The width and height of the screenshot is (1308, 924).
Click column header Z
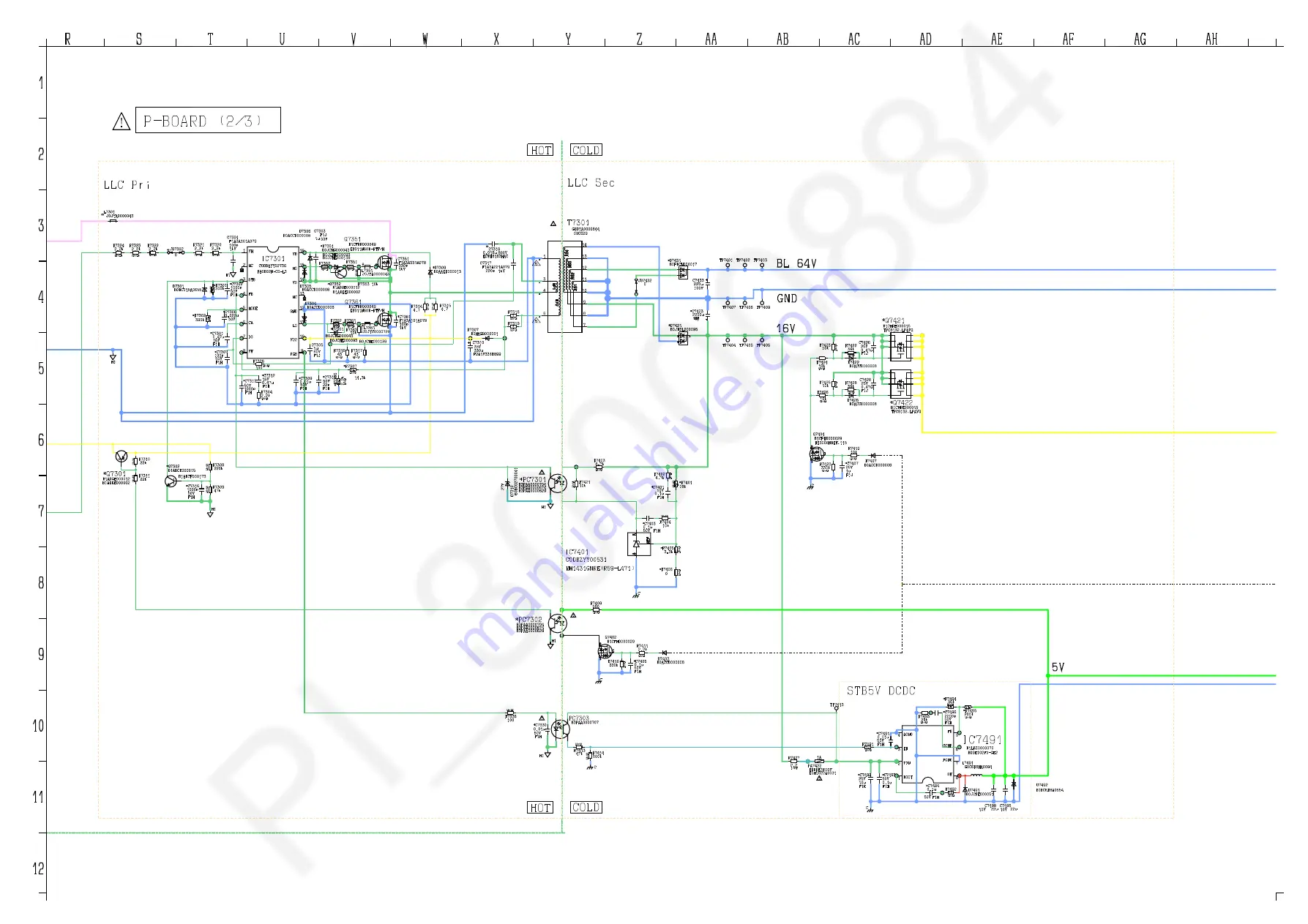click(x=639, y=39)
